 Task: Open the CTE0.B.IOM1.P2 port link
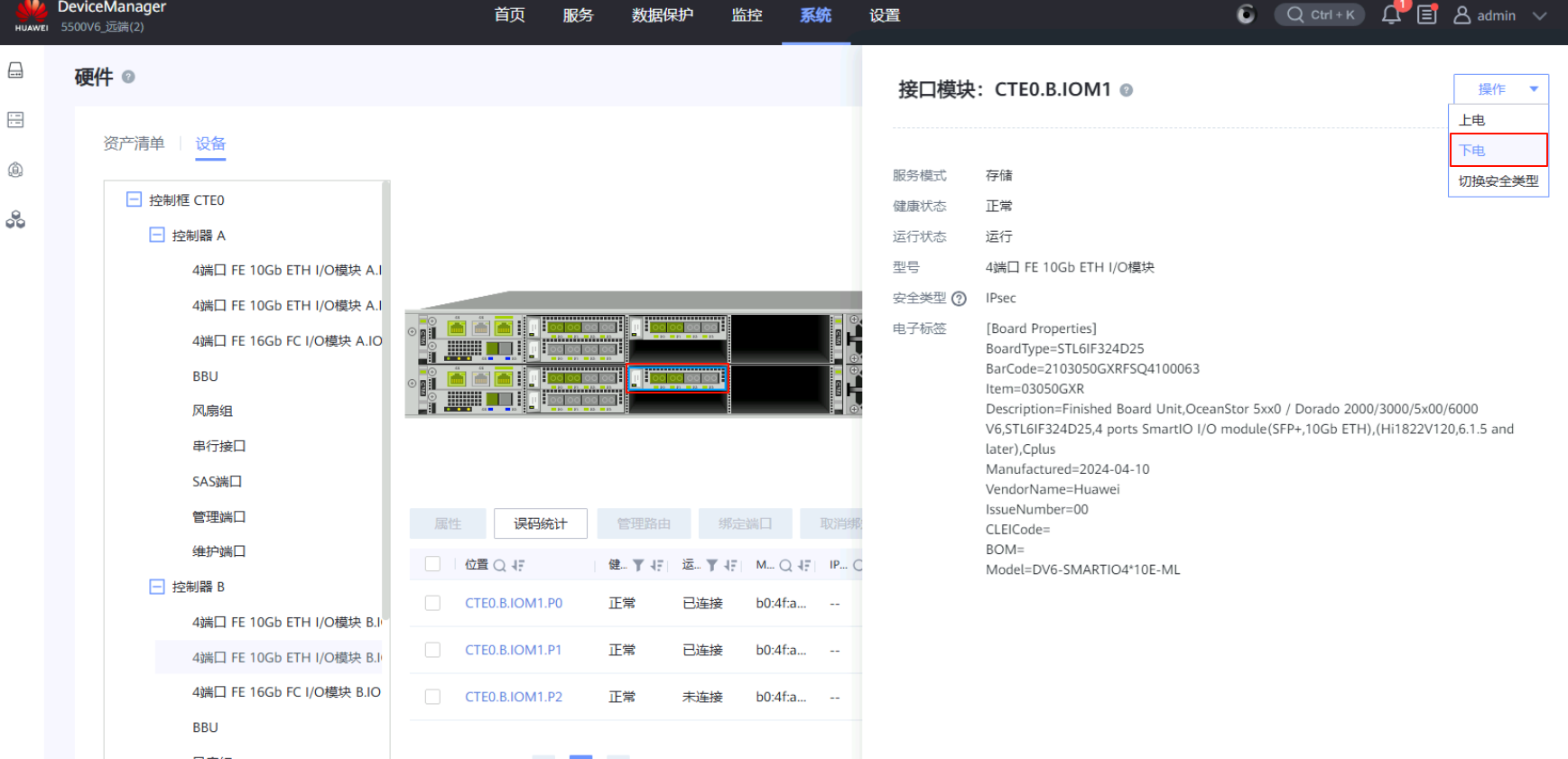pyautogui.click(x=514, y=697)
